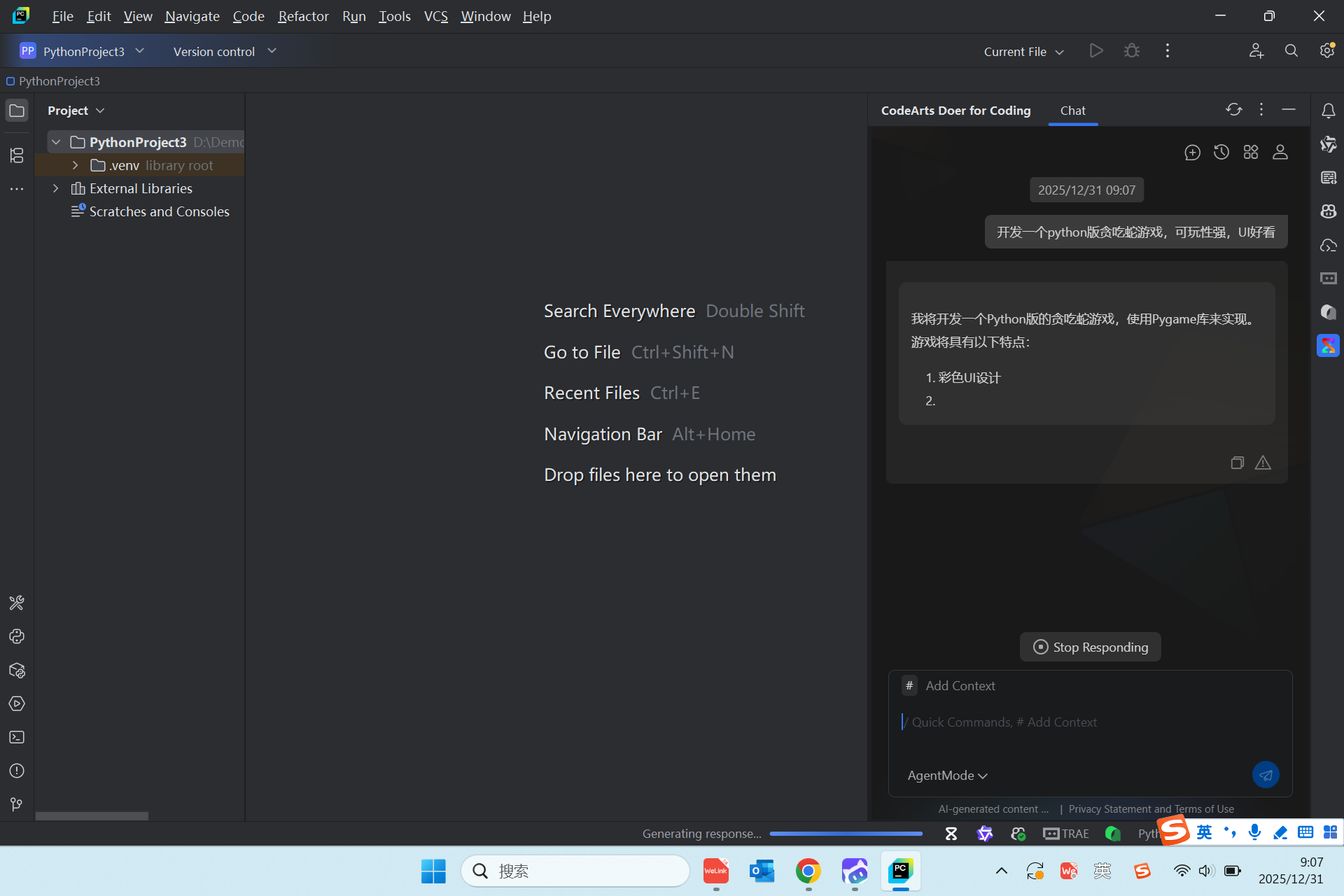Copy the AI response text
Image resolution: width=1344 pixels, height=896 pixels.
click(1237, 463)
